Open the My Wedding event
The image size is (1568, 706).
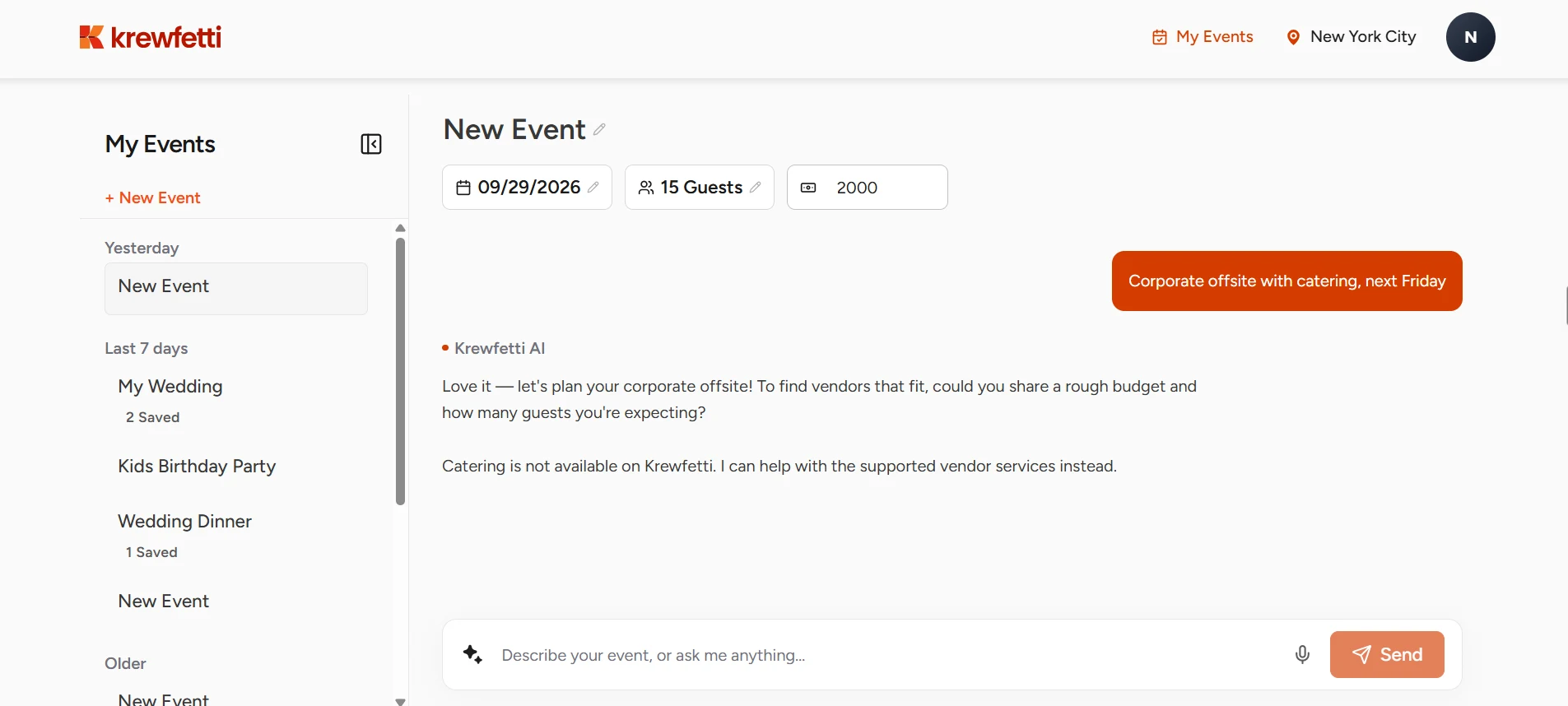point(170,386)
